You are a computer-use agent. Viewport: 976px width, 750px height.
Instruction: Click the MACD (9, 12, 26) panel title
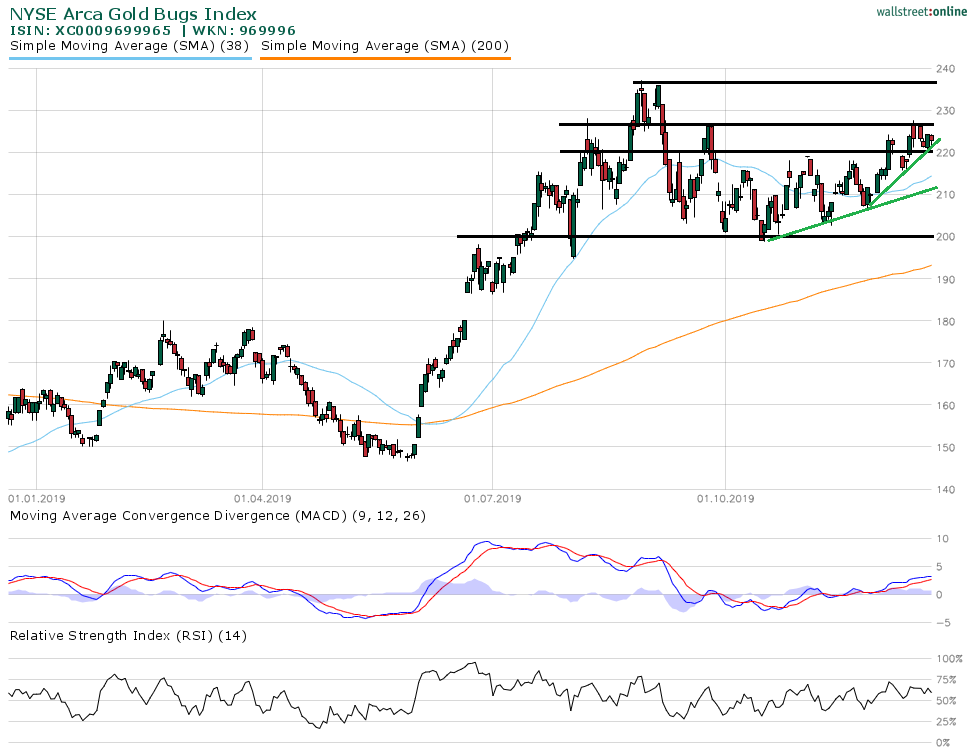pos(218,516)
